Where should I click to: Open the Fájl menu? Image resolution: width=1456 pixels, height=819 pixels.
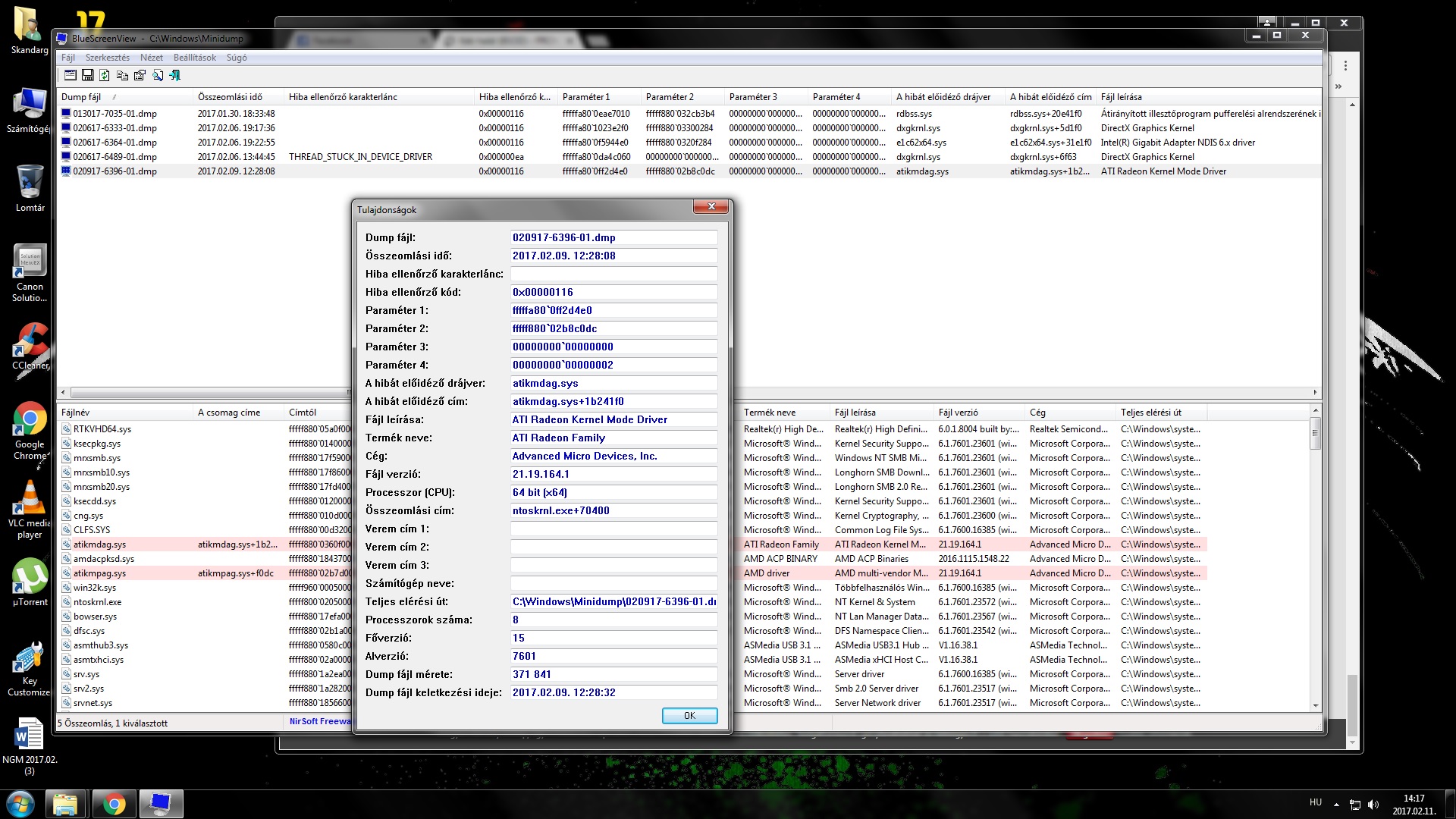[68, 58]
